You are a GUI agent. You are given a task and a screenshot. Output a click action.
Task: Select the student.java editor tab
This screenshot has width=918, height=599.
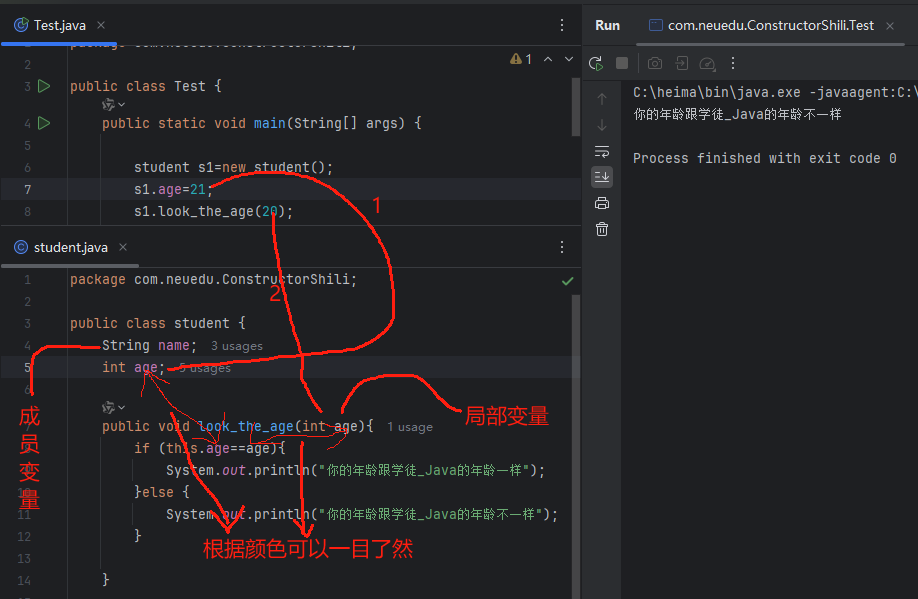(61, 247)
